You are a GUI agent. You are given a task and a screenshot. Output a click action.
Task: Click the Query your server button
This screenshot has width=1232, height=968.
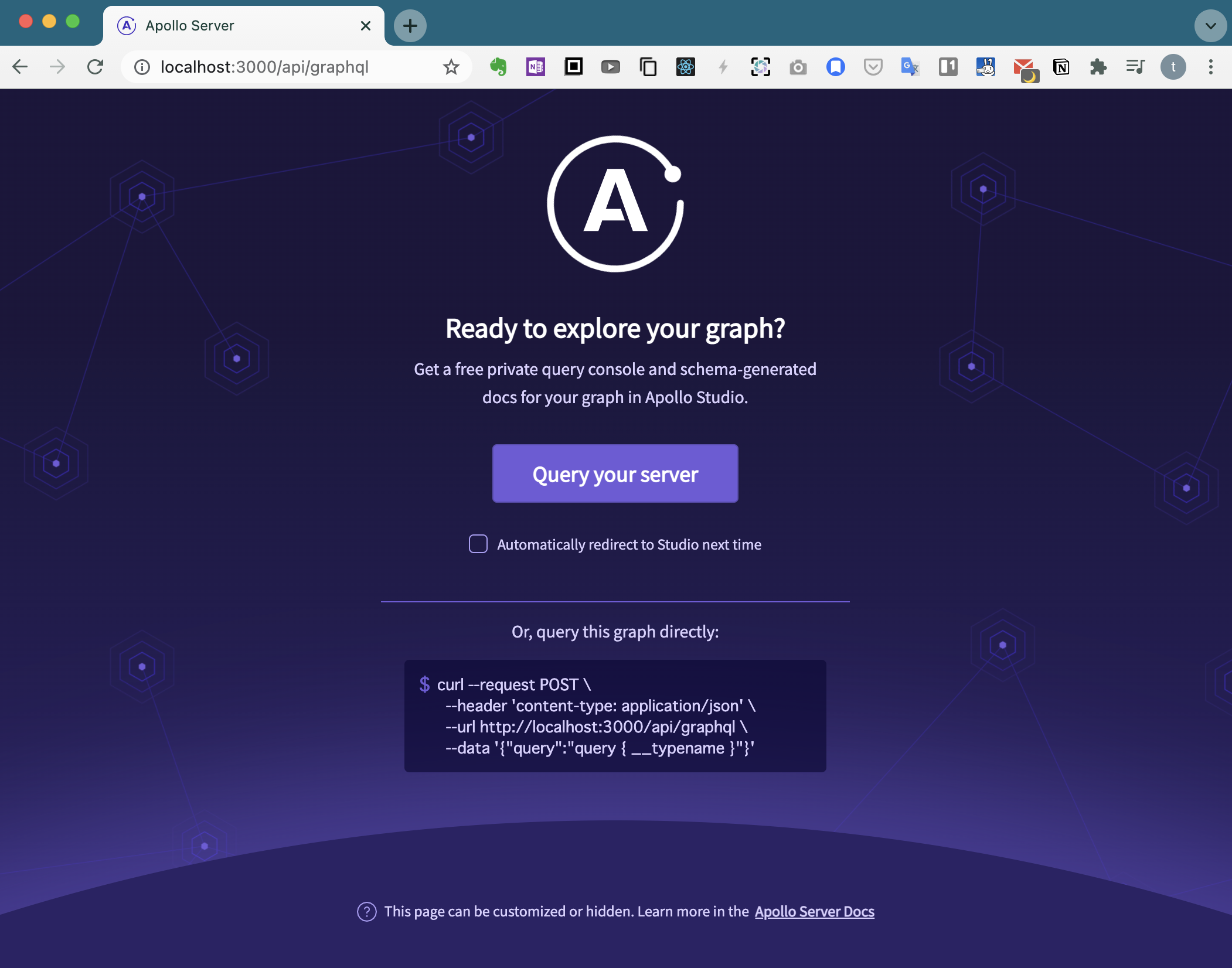615,473
